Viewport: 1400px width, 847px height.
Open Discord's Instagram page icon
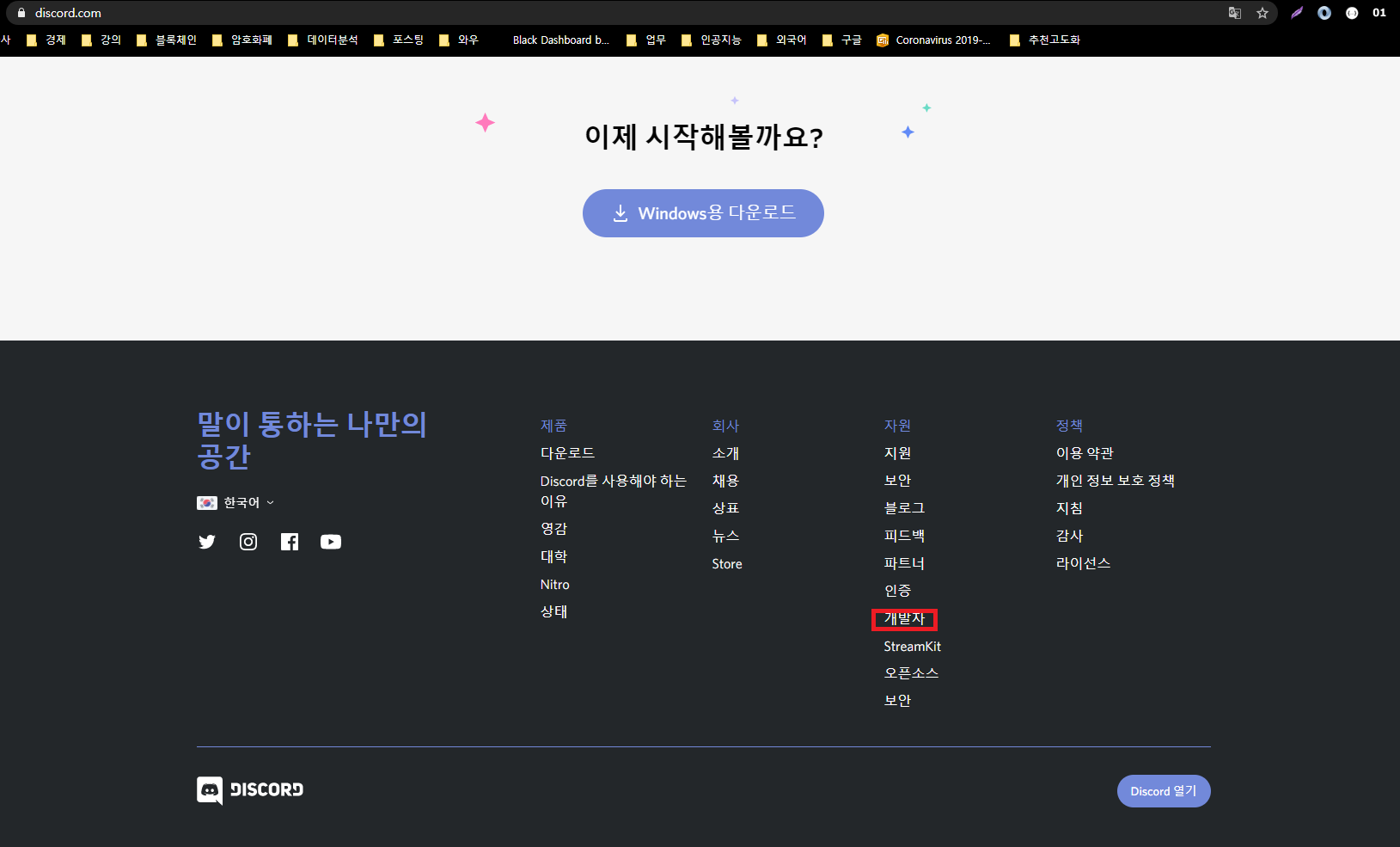[x=248, y=542]
